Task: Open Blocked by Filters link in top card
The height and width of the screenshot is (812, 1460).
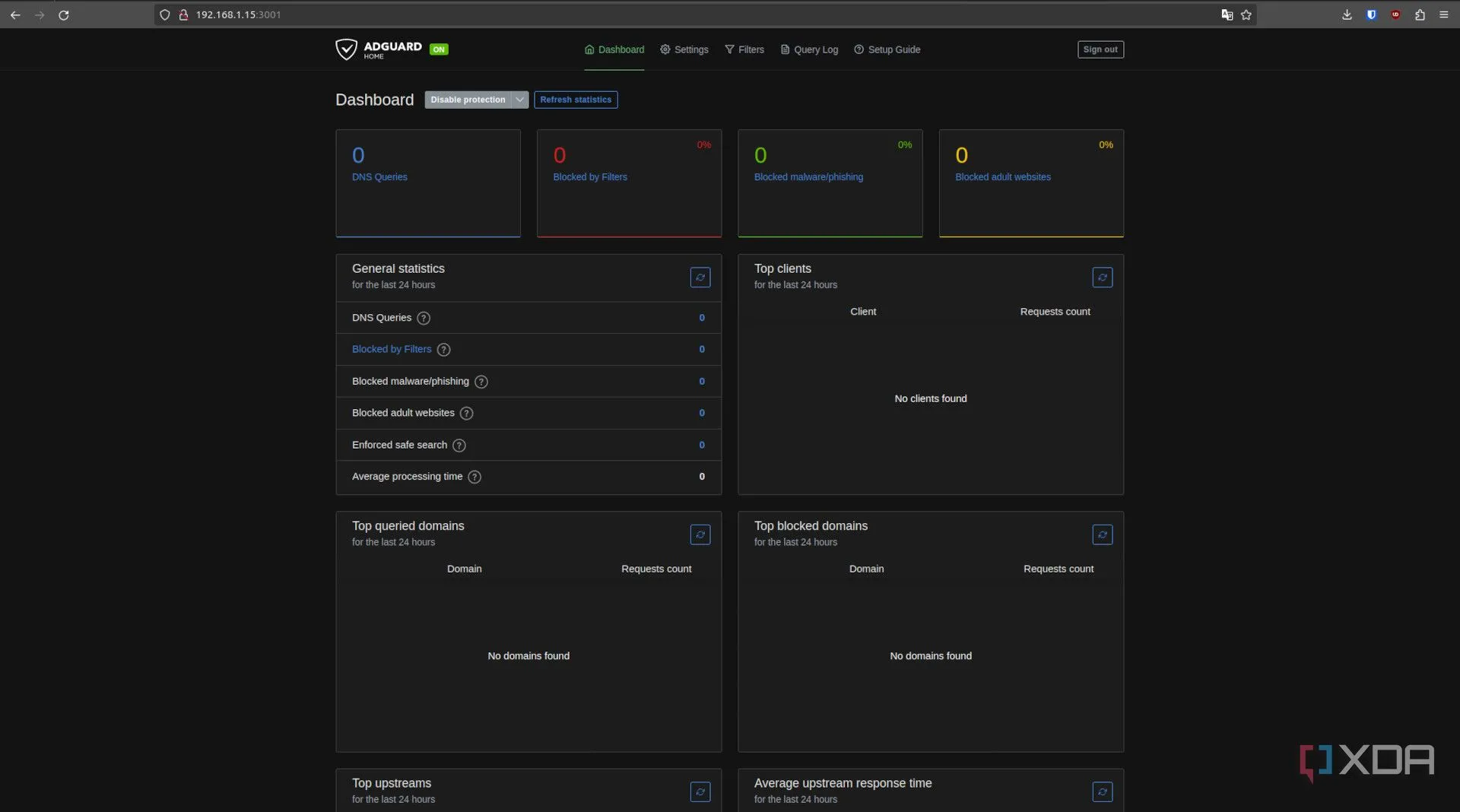Action: click(x=590, y=177)
